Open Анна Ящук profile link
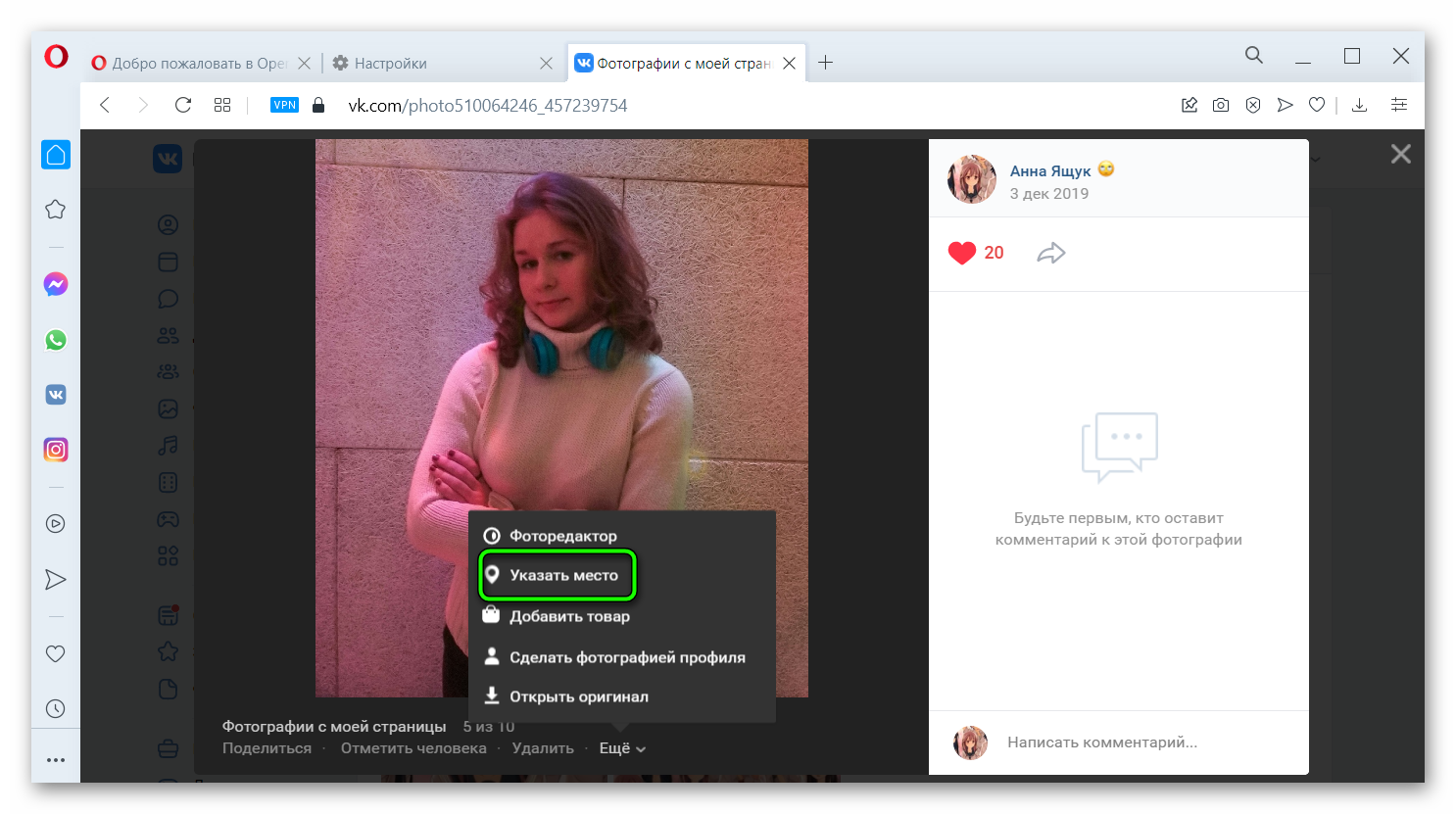Image resolution: width=1456 pixels, height=814 pixels. (x=1049, y=170)
